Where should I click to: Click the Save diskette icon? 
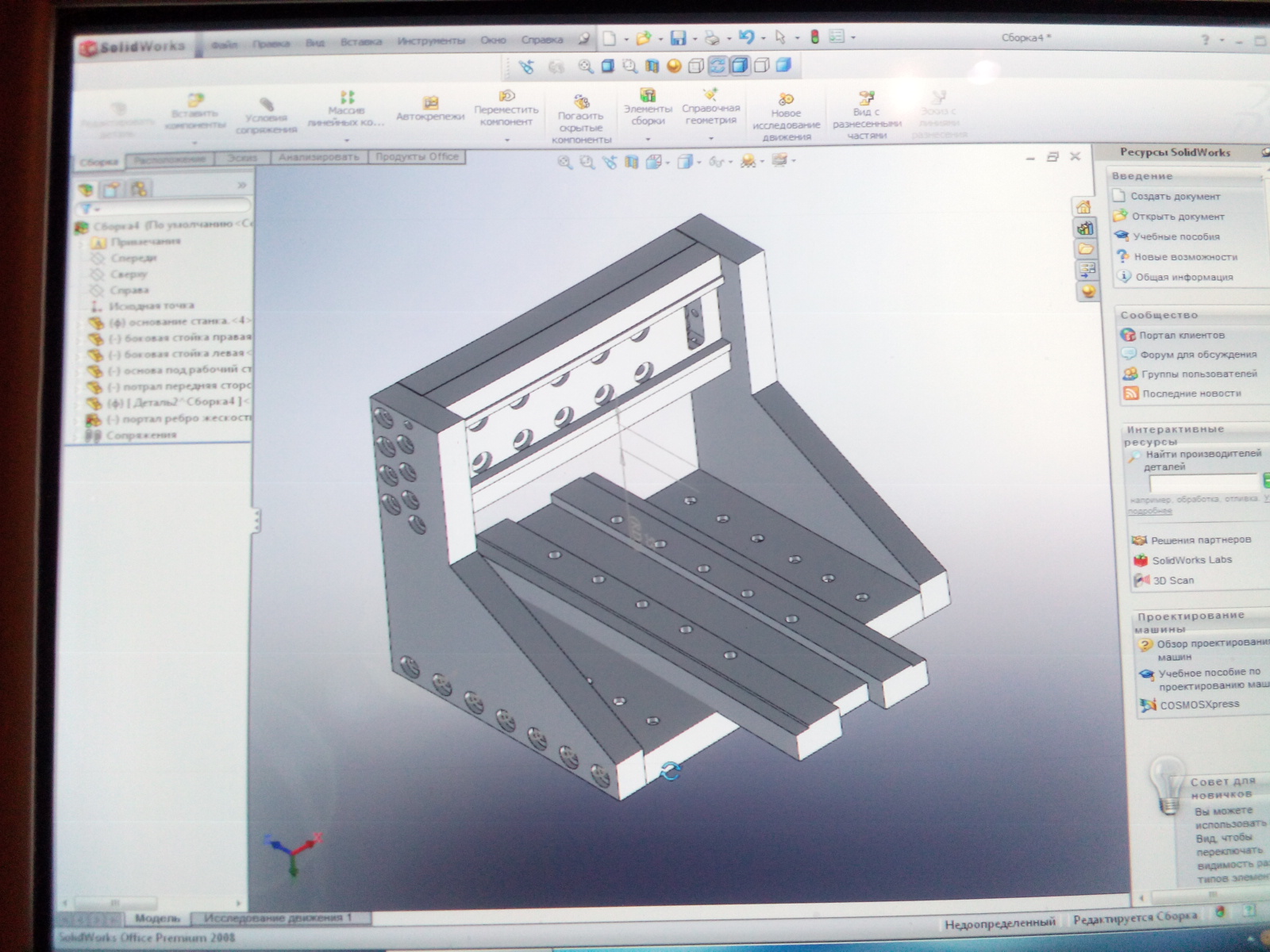pyautogui.click(x=678, y=38)
